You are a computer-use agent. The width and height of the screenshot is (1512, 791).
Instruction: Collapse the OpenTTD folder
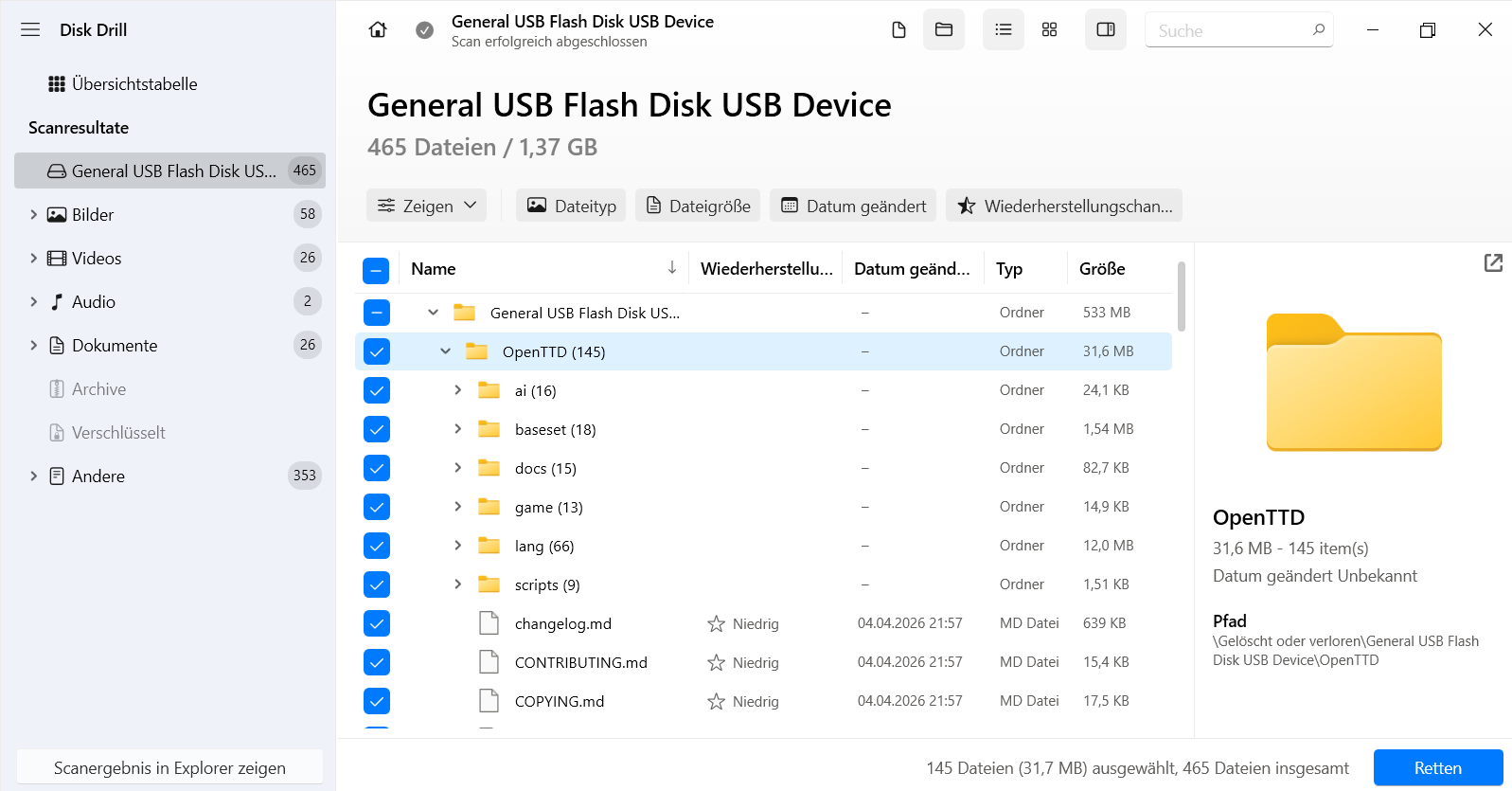(x=445, y=351)
